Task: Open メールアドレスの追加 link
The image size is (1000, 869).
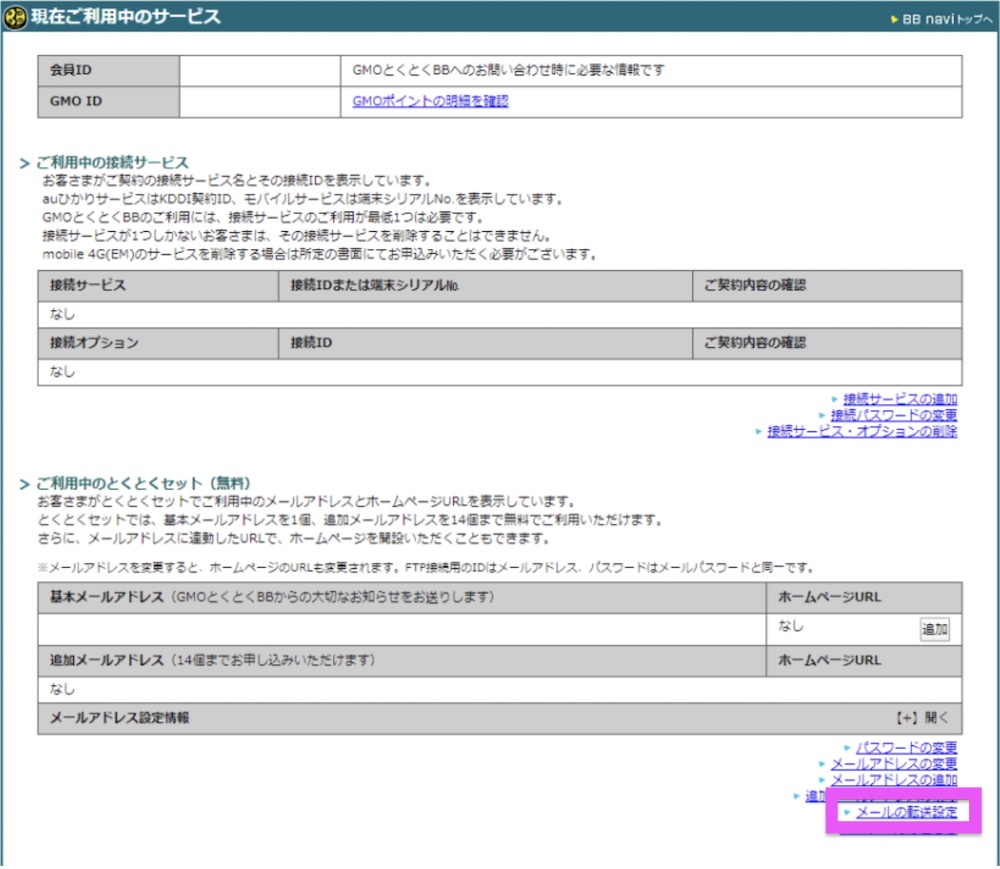Action: pos(893,779)
